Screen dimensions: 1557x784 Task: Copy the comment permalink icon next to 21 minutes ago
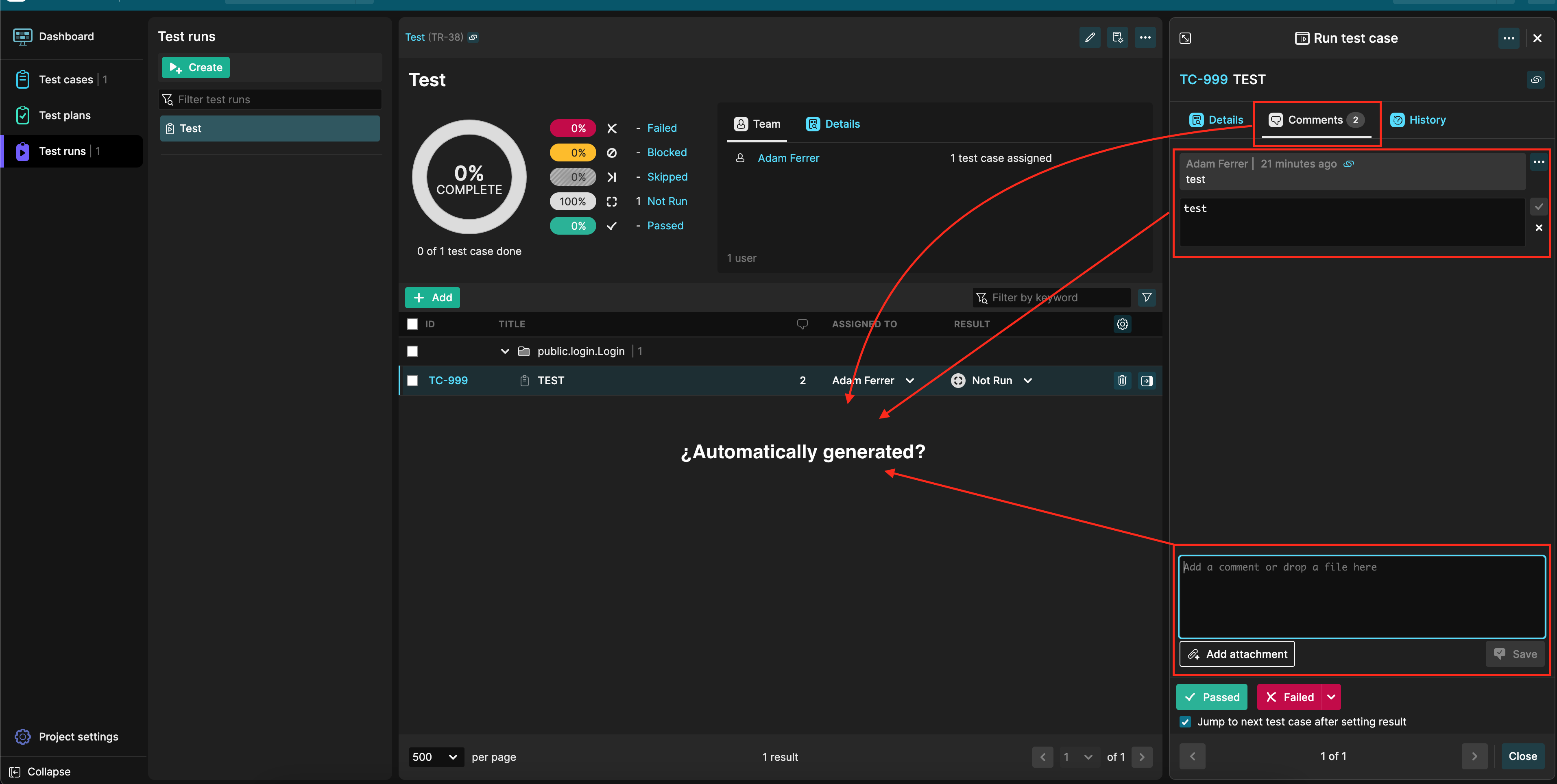[1348, 164]
